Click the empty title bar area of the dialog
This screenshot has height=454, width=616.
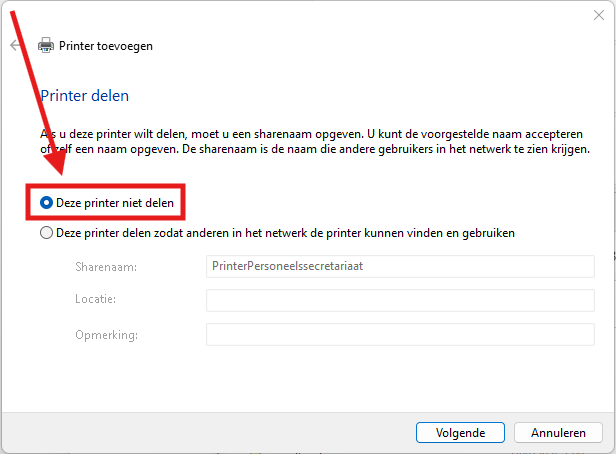(x=300, y=13)
